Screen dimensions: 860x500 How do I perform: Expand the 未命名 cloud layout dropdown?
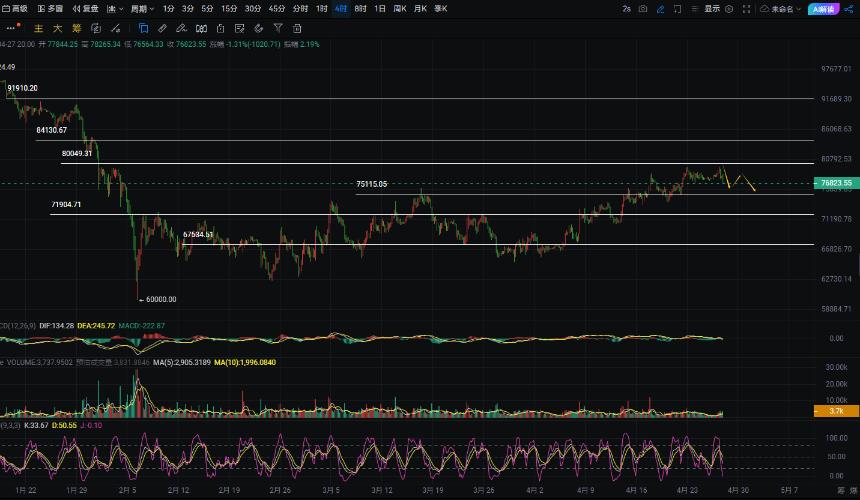[780, 9]
